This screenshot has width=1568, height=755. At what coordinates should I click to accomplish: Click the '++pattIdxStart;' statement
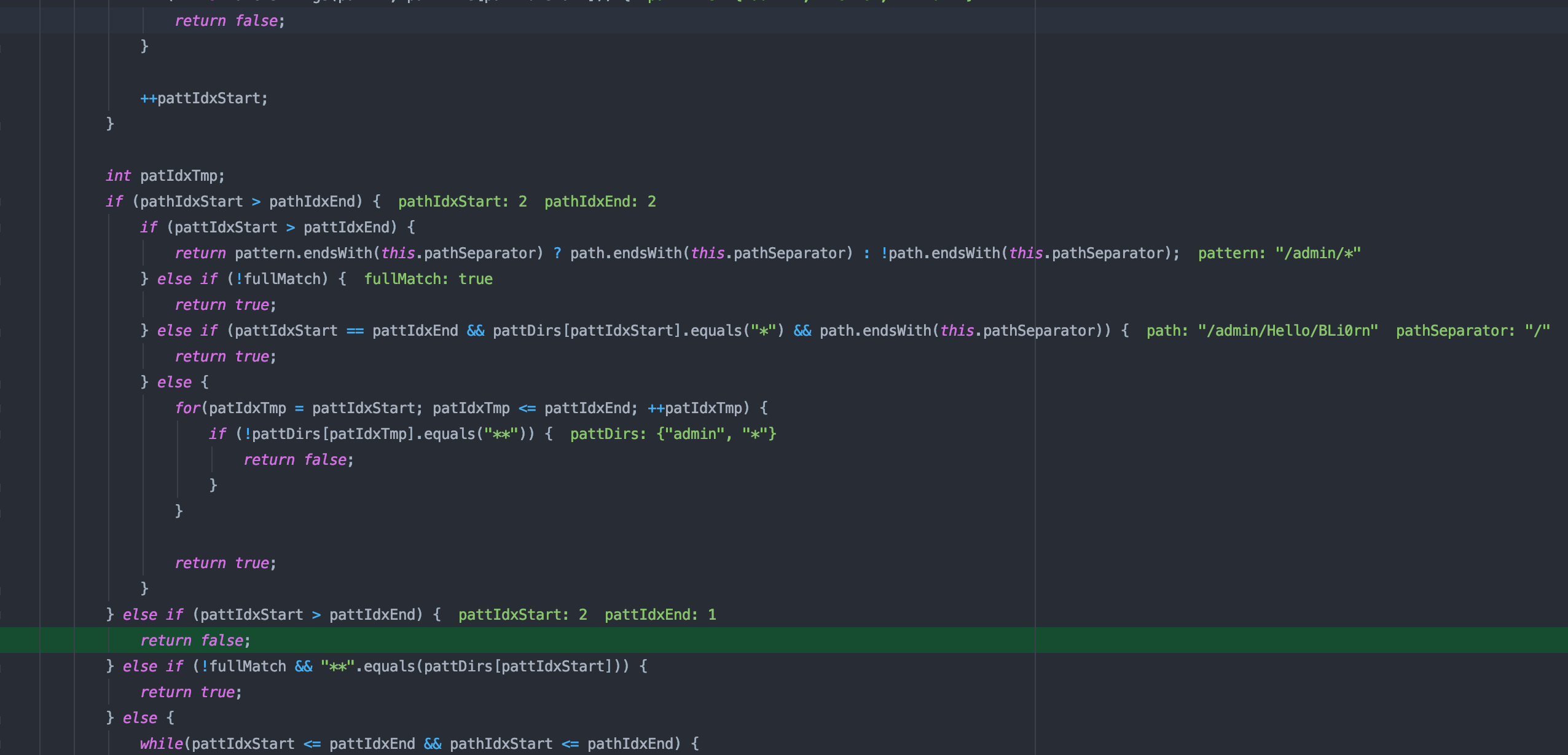coord(204,98)
